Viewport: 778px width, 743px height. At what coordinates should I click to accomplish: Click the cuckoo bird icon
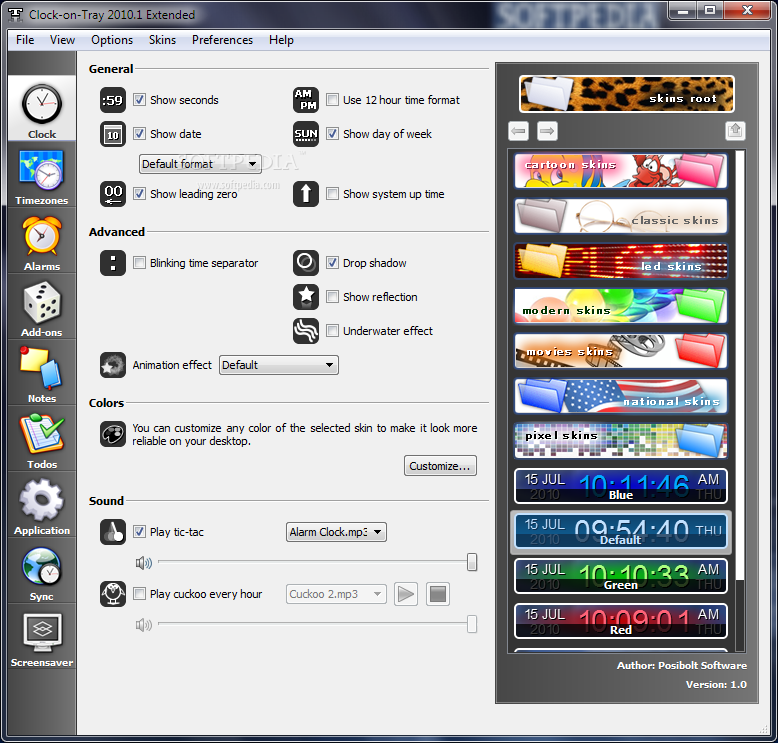(113, 594)
